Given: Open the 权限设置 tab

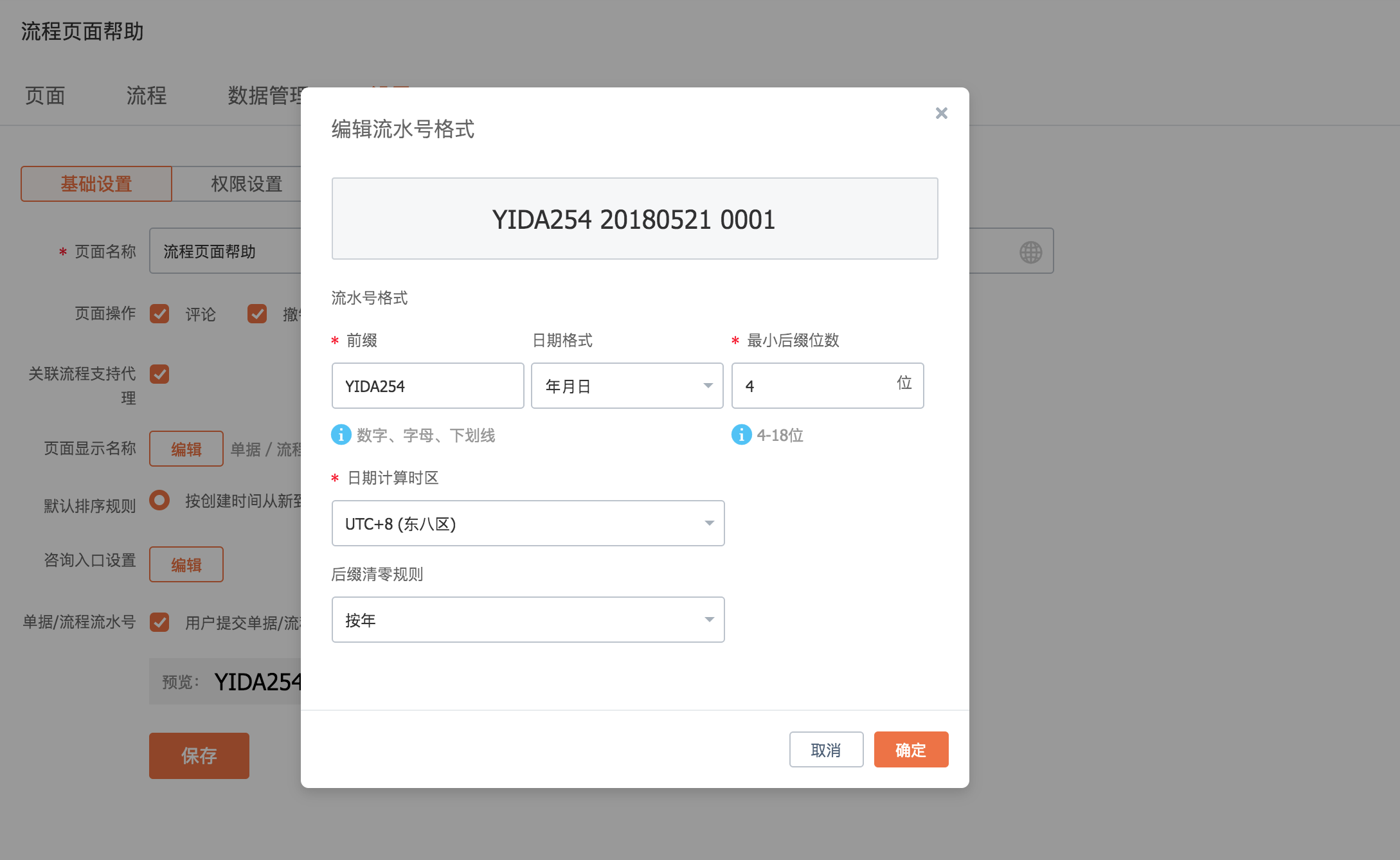Looking at the screenshot, I should click(246, 184).
